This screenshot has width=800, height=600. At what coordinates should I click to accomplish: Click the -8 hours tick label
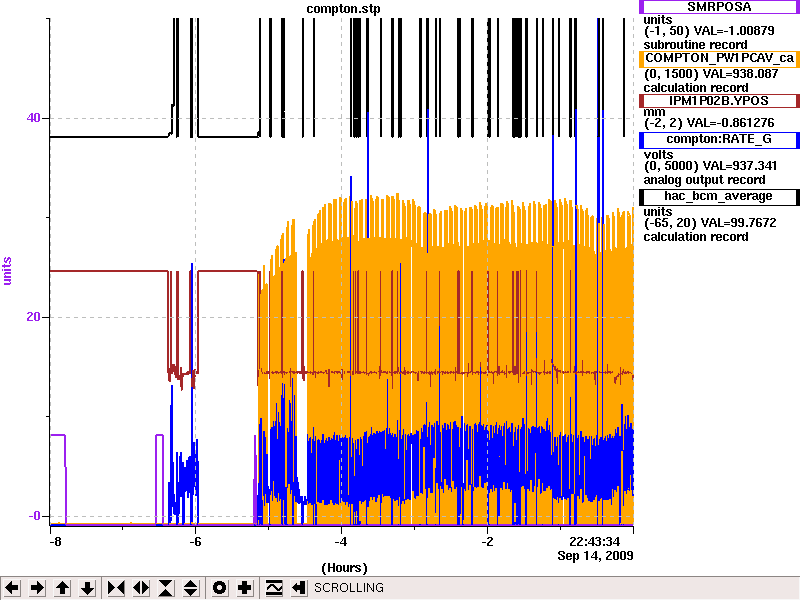coord(55,542)
